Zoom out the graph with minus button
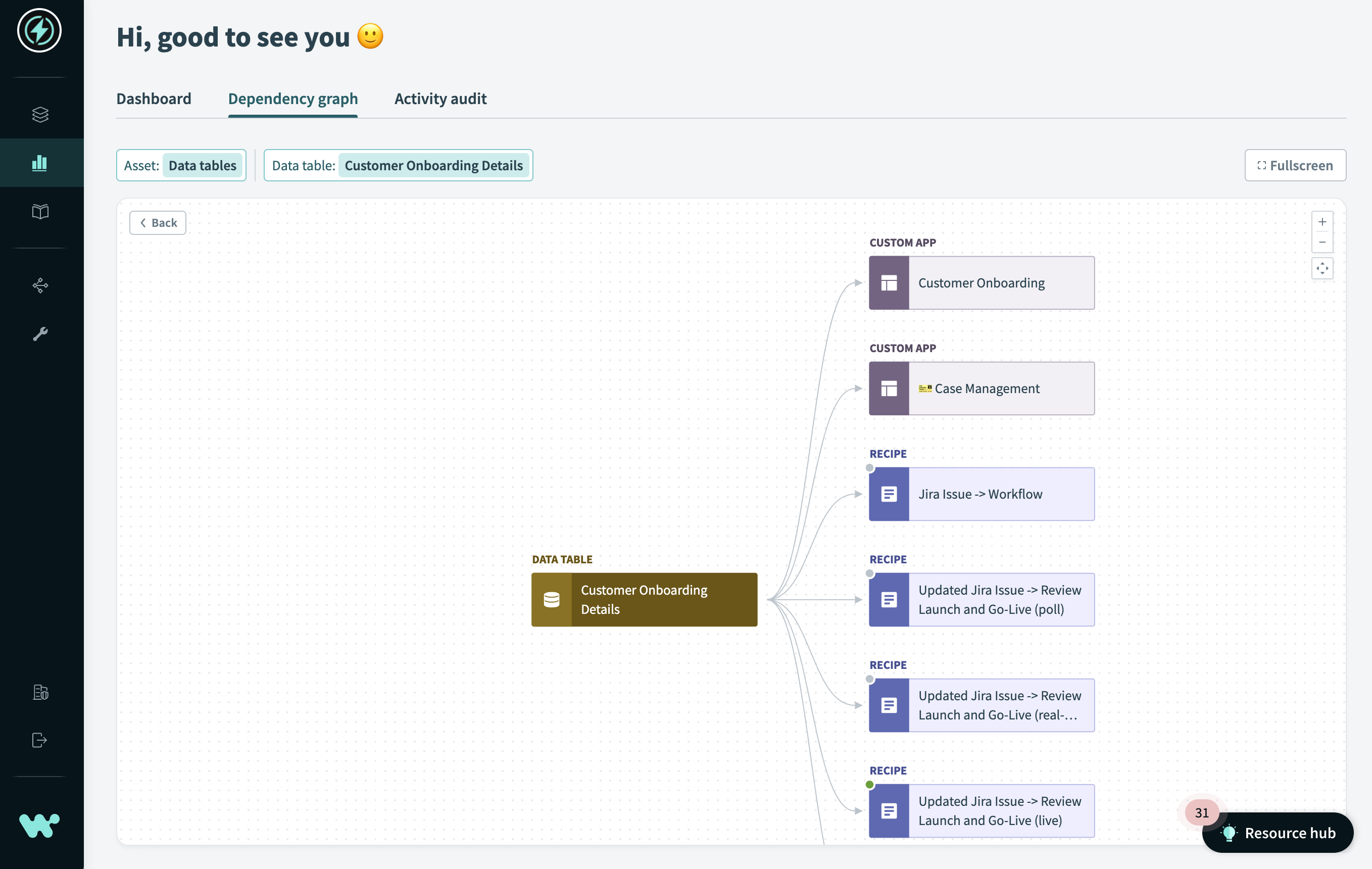The height and width of the screenshot is (869, 1372). tap(1322, 242)
